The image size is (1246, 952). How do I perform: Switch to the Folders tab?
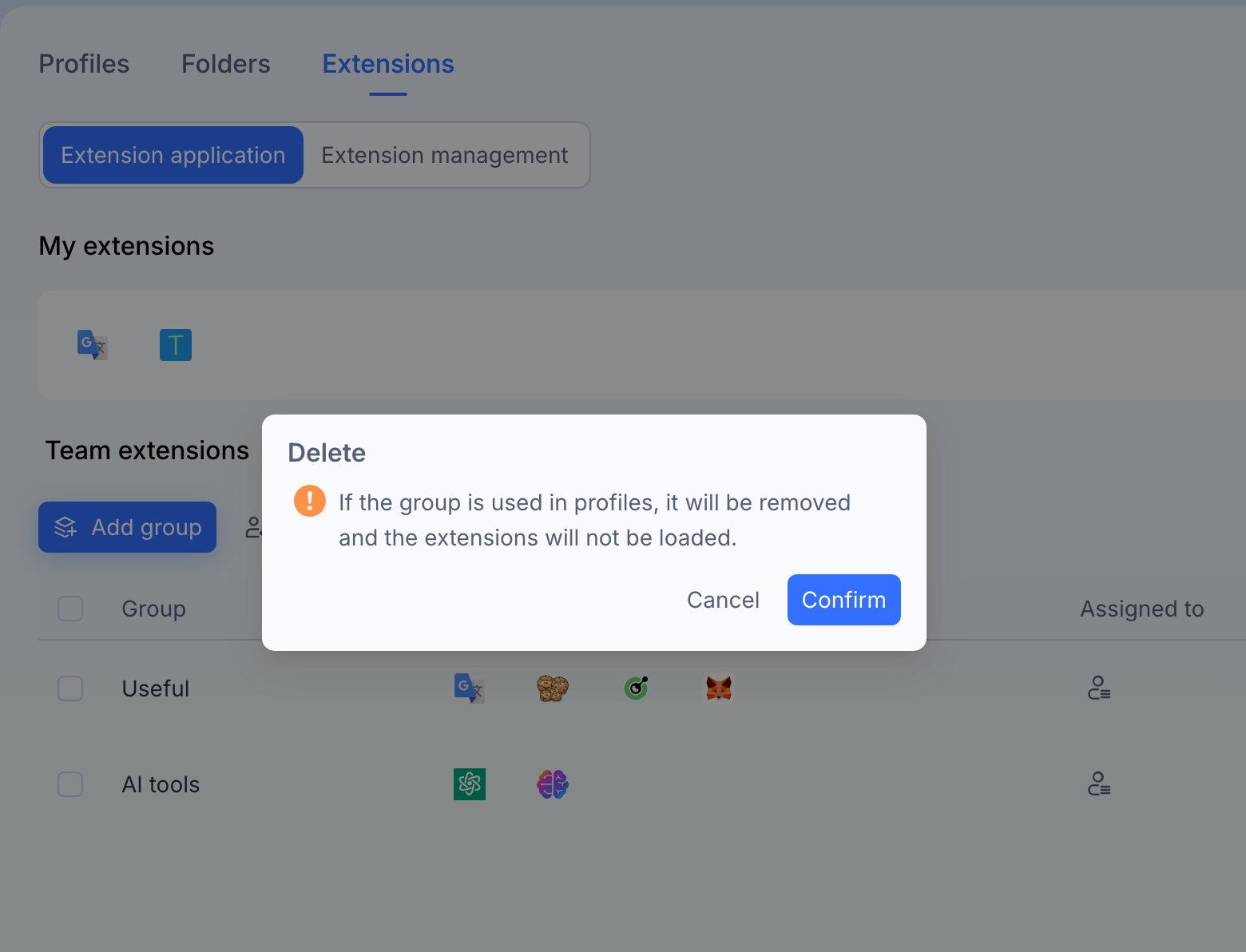coord(226,64)
